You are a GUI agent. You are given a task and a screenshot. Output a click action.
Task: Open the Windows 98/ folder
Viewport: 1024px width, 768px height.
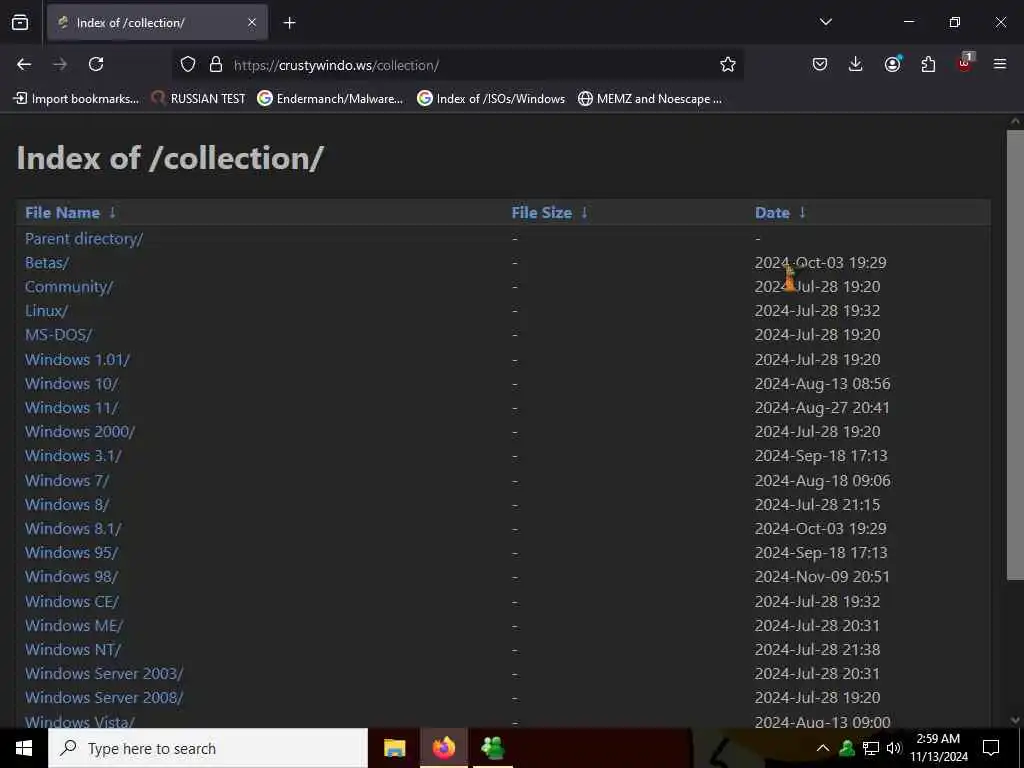(71, 577)
